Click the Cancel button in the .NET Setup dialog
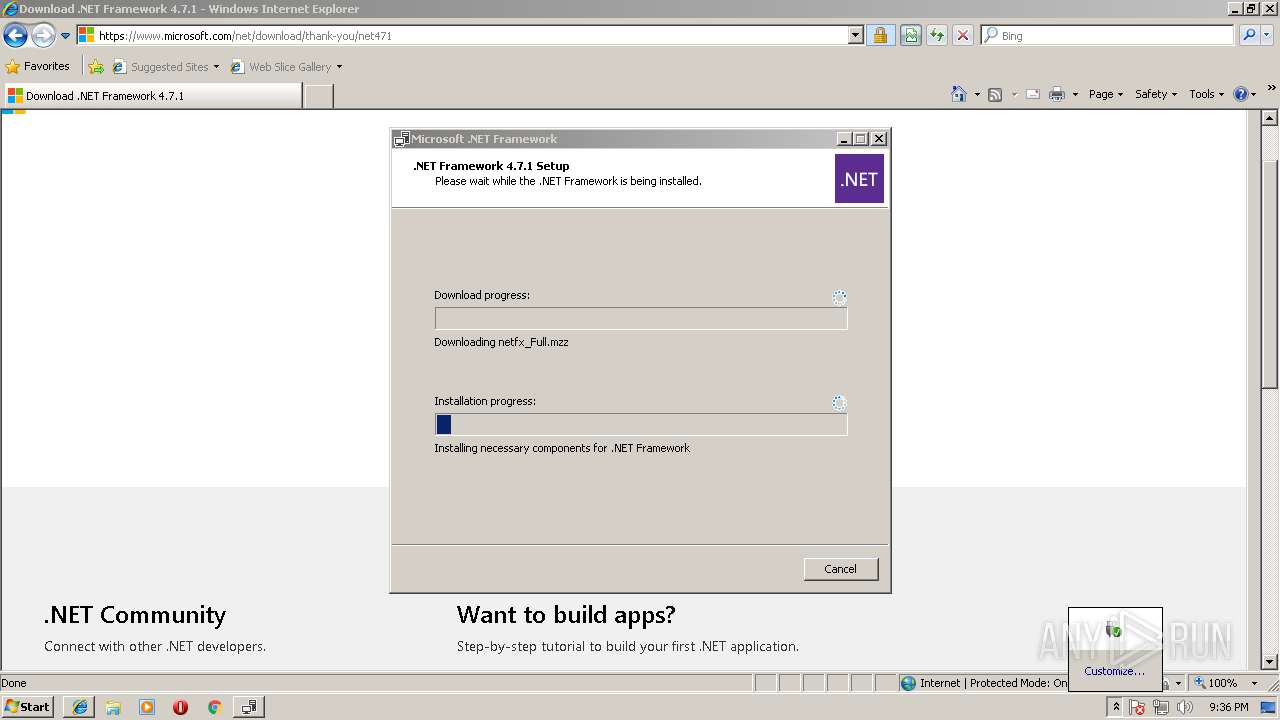Image resolution: width=1280 pixels, height=720 pixels. (840, 569)
